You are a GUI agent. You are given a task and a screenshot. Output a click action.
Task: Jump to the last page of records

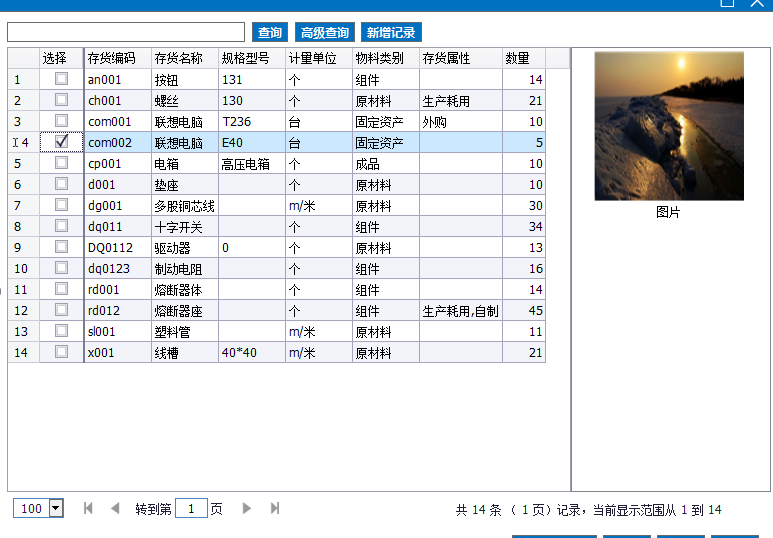275,509
